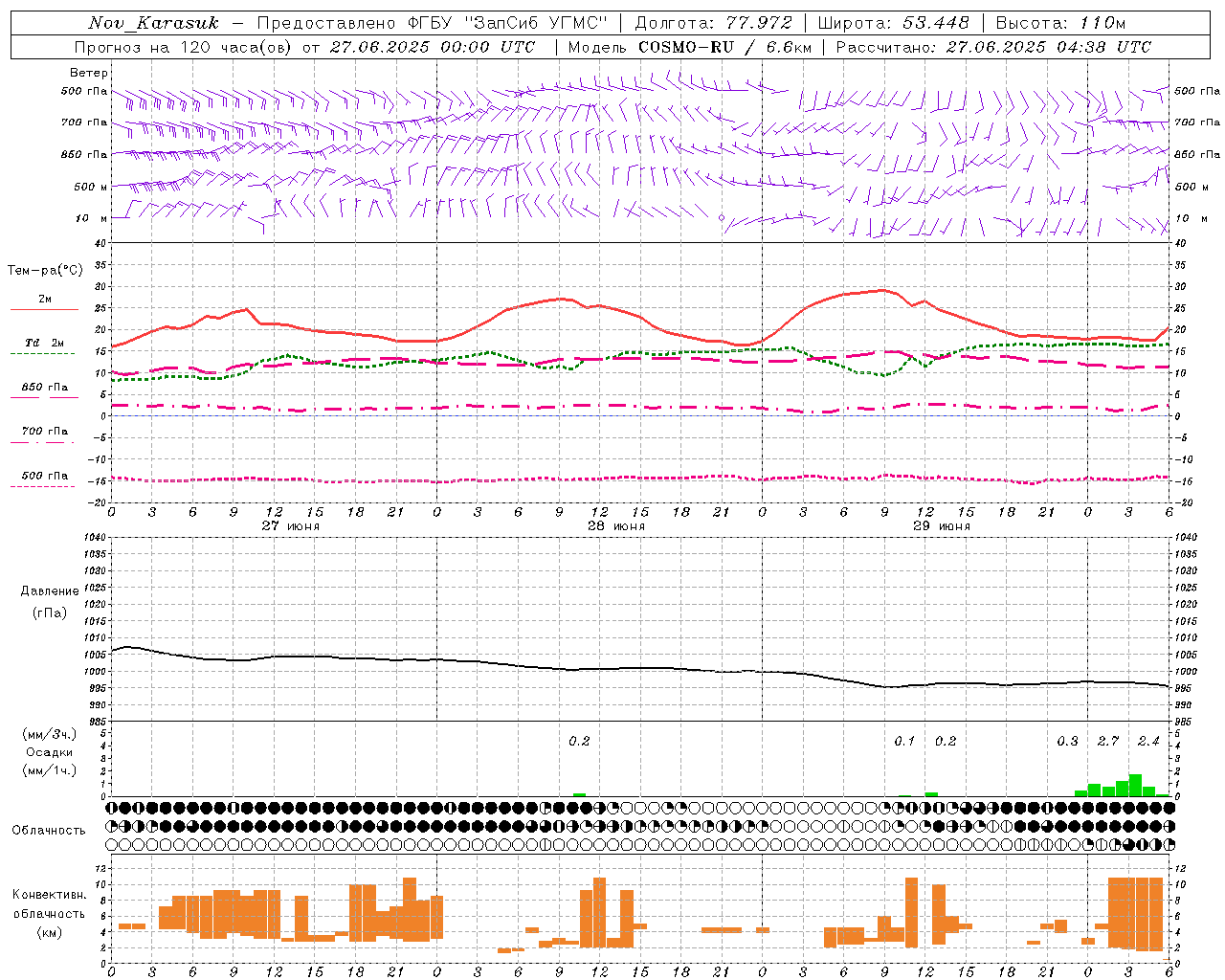Click the 29 июня date label
Viewport: 1225px width, 980px height.
(942, 526)
